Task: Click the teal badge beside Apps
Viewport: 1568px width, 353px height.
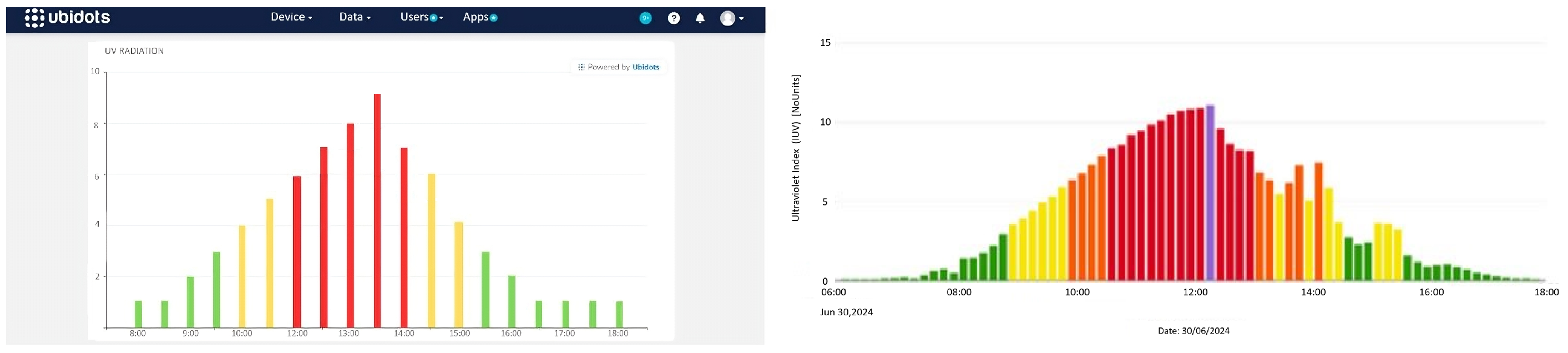Action: [x=494, y=18]
